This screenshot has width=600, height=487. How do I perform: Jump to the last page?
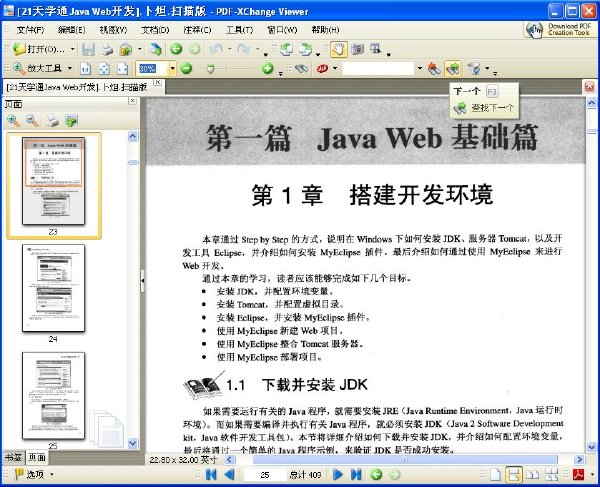[356, 475]
